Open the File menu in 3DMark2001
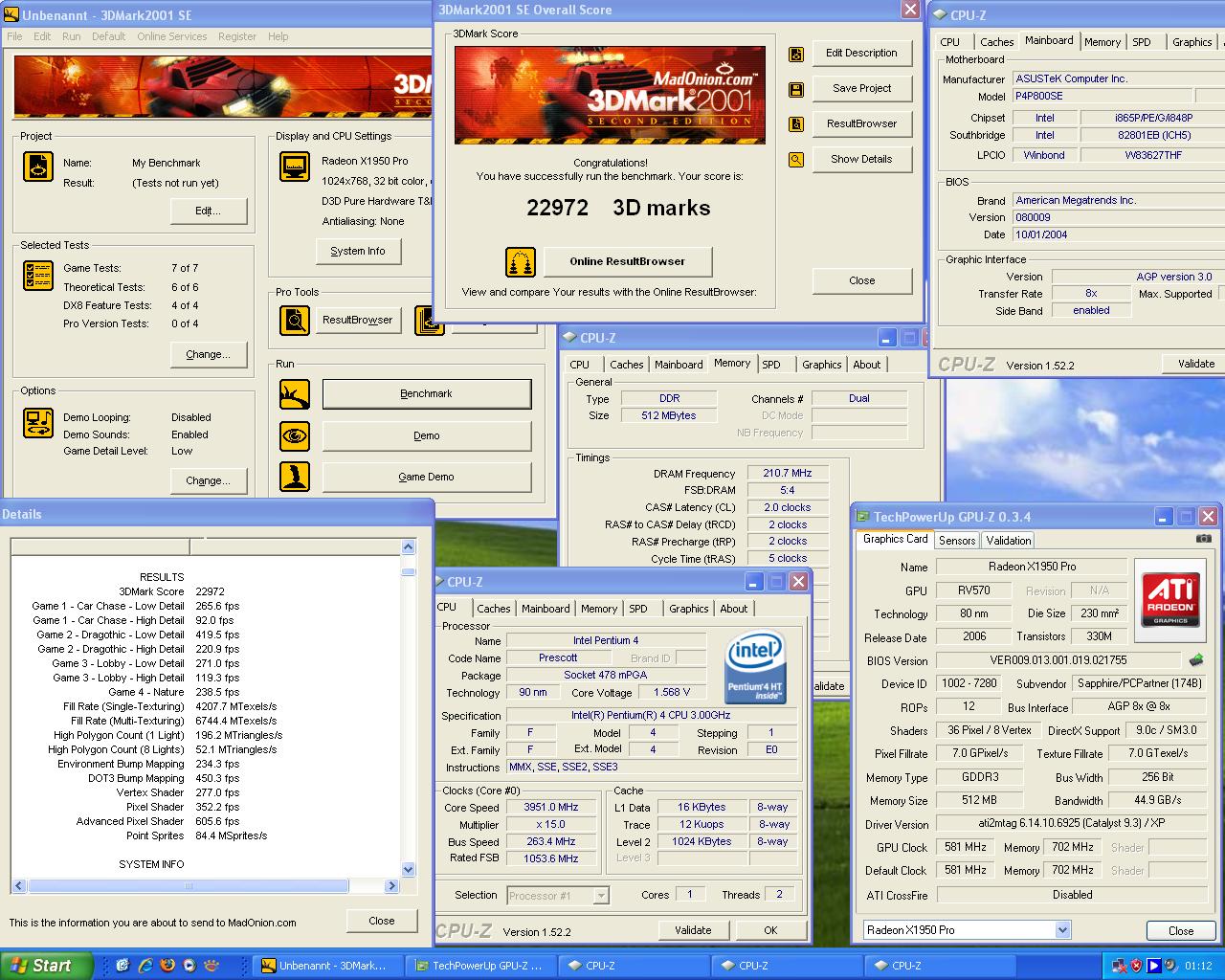Image resolution: width=1225 pixels, height=980 pixels. tap(15, 36)
